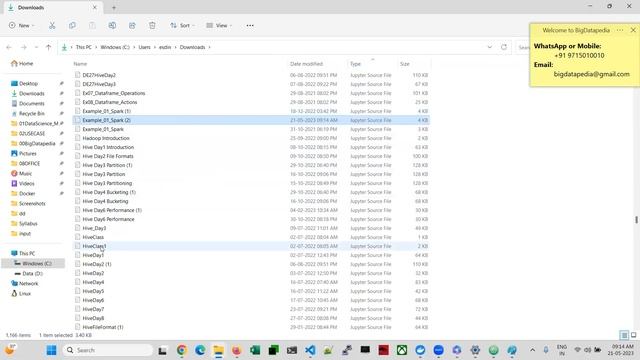The width and height of the screenshot is (640, 360).
Task: Open the Firefox icon on the taskbar
Action: [x=236, y=350]
